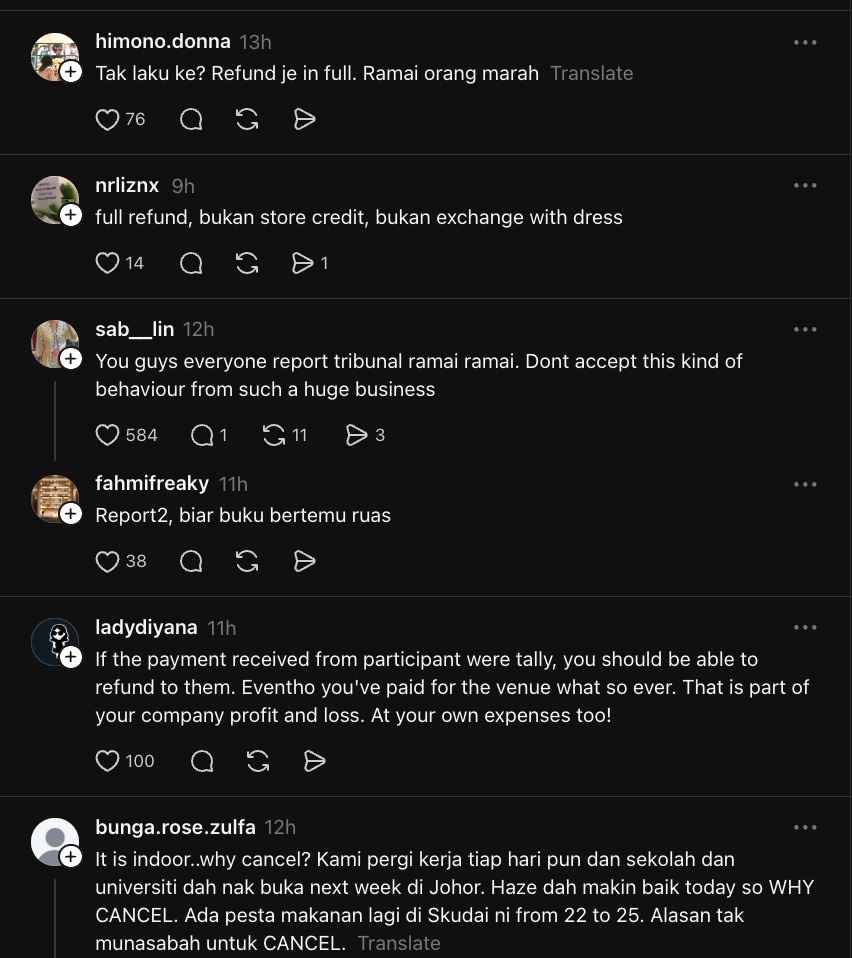The image size is (852, 958).
Task: Open three-dot menu on ladydiyana's comment
Action: coord(805,627)
